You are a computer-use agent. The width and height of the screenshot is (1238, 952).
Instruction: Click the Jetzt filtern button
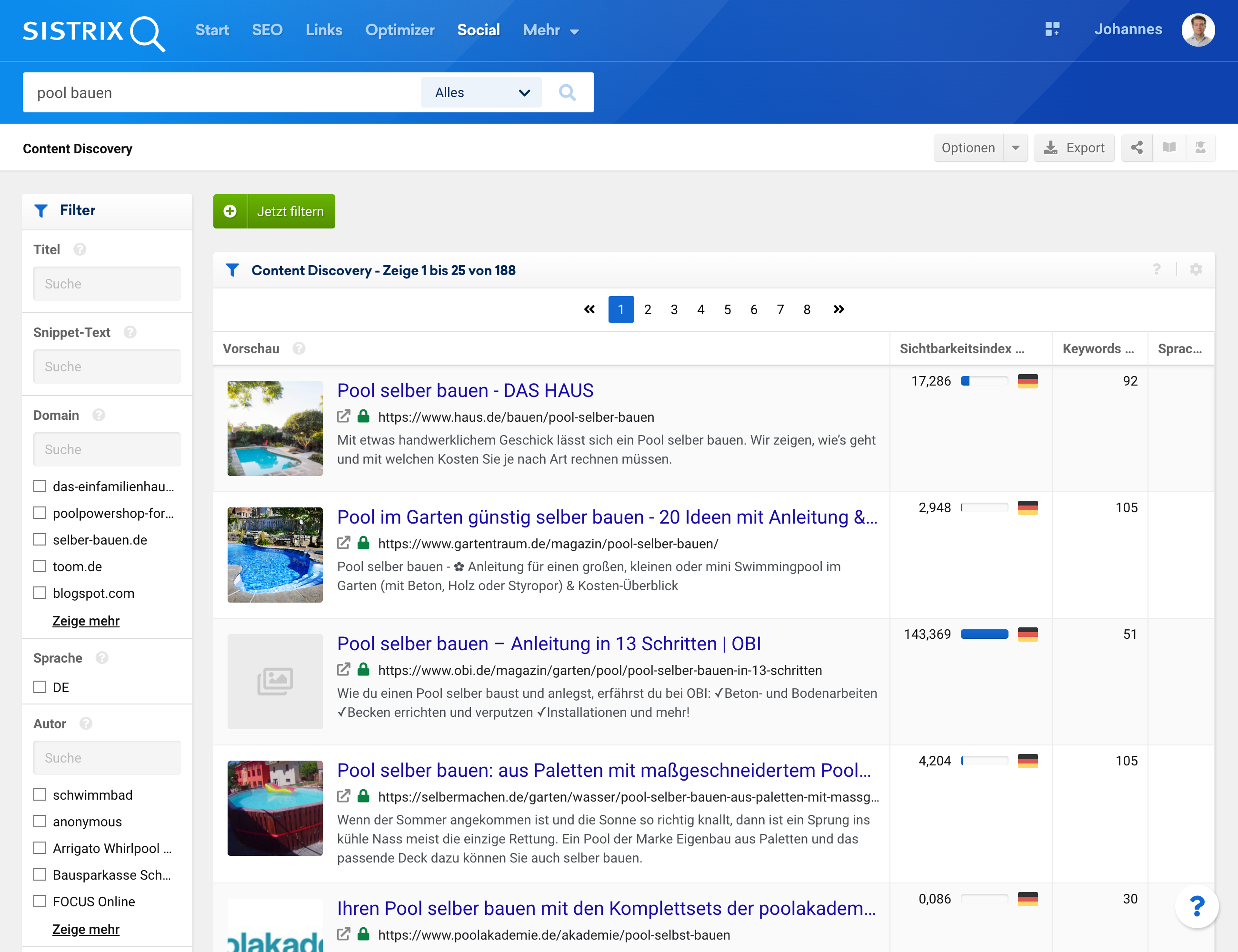point(274,211)
